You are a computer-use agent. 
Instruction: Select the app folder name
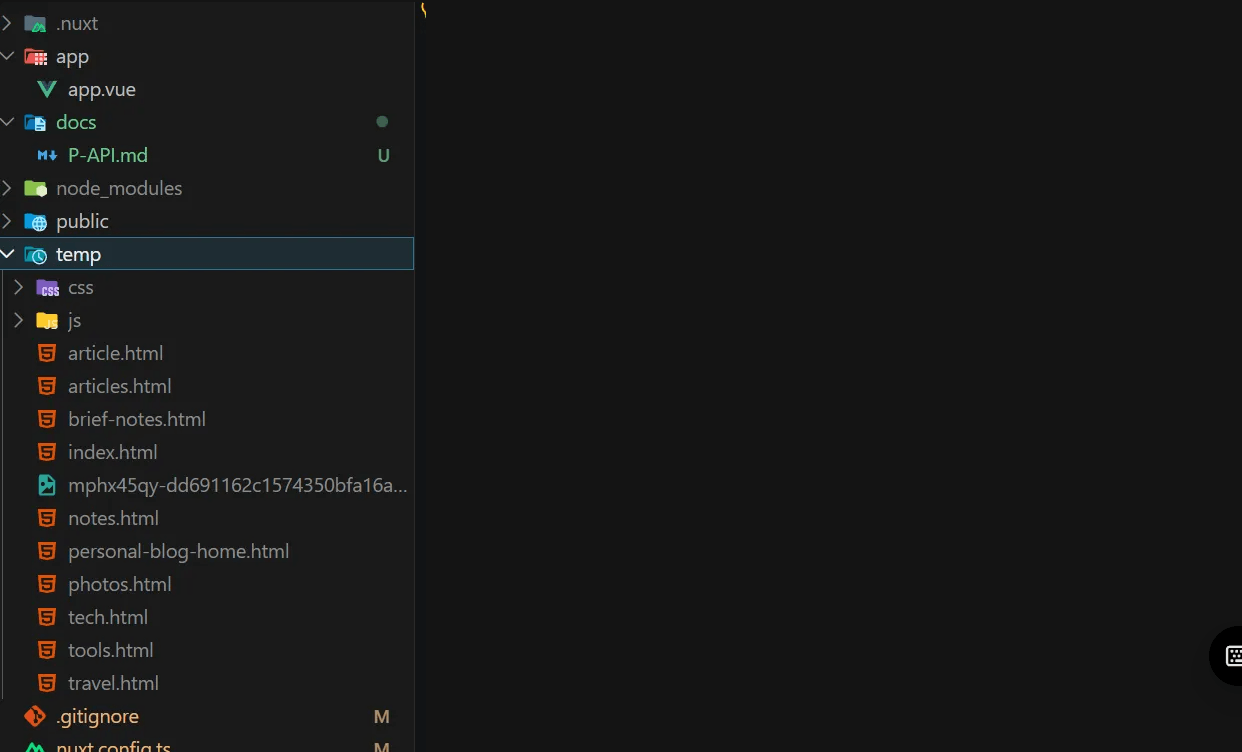click(x=72, y=56)
